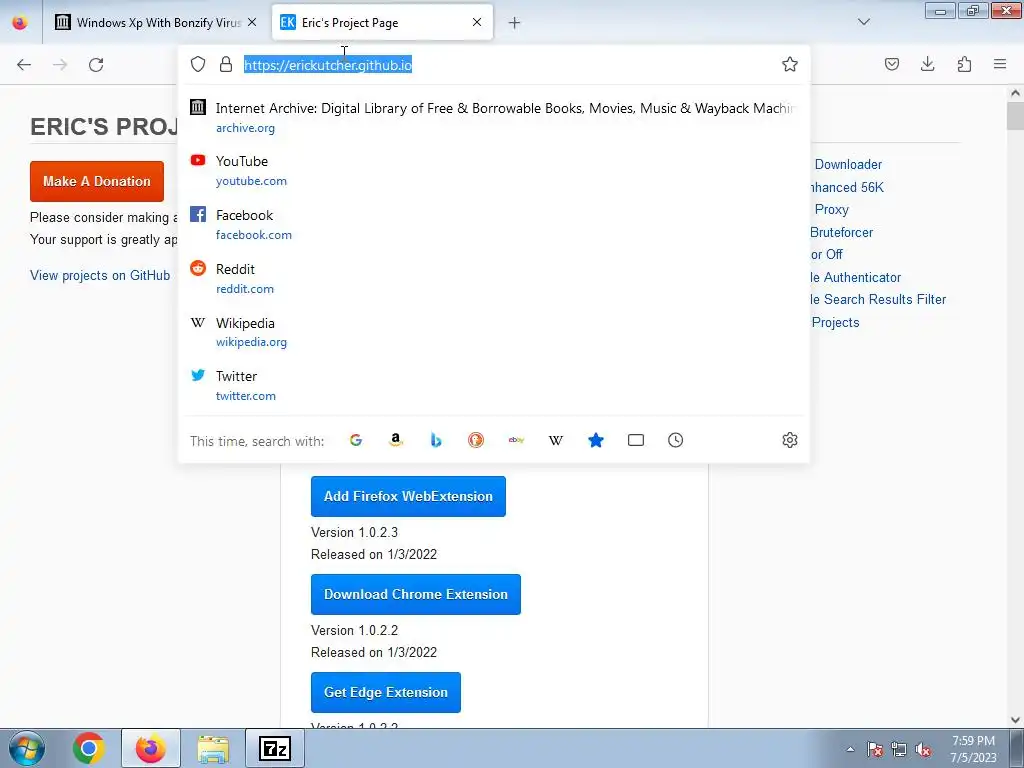Open the network tray icon
Viewport: 1024px width, 768px height.
coord(899,749)
